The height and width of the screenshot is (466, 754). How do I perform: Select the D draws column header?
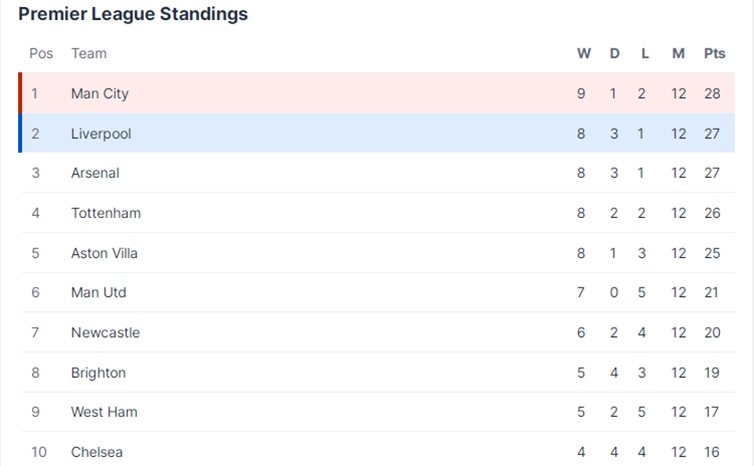pyautogui.click(x=615, y=53)
